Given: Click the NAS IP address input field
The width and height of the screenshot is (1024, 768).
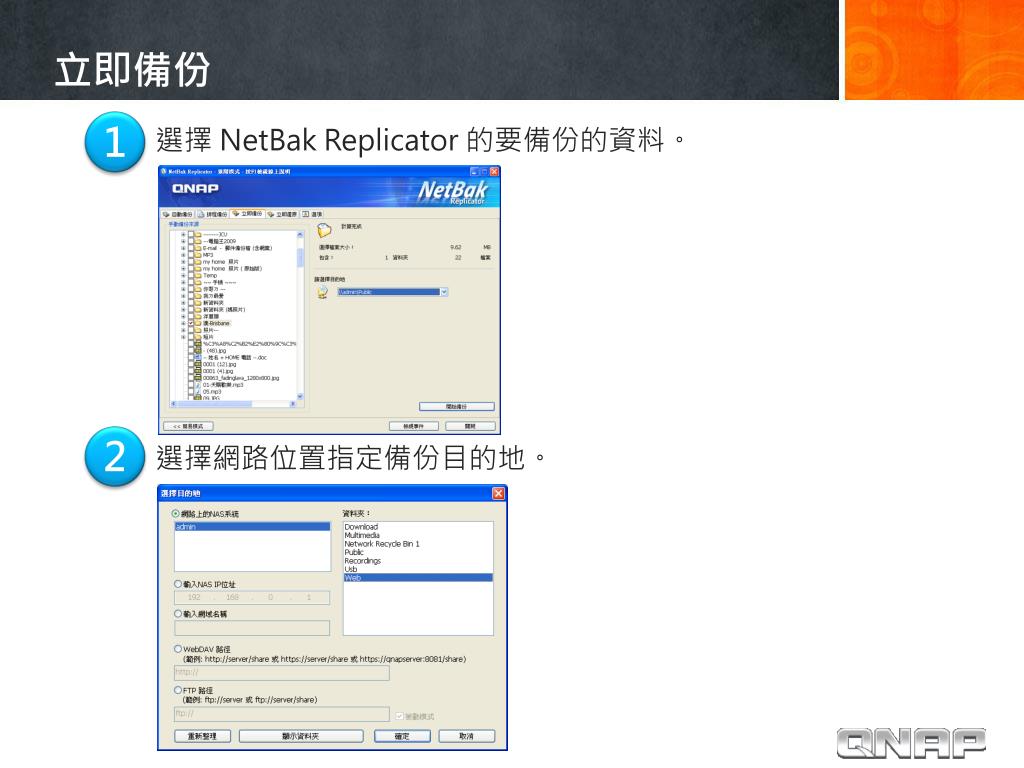Looking at the screenshot, I should (252, 598).
